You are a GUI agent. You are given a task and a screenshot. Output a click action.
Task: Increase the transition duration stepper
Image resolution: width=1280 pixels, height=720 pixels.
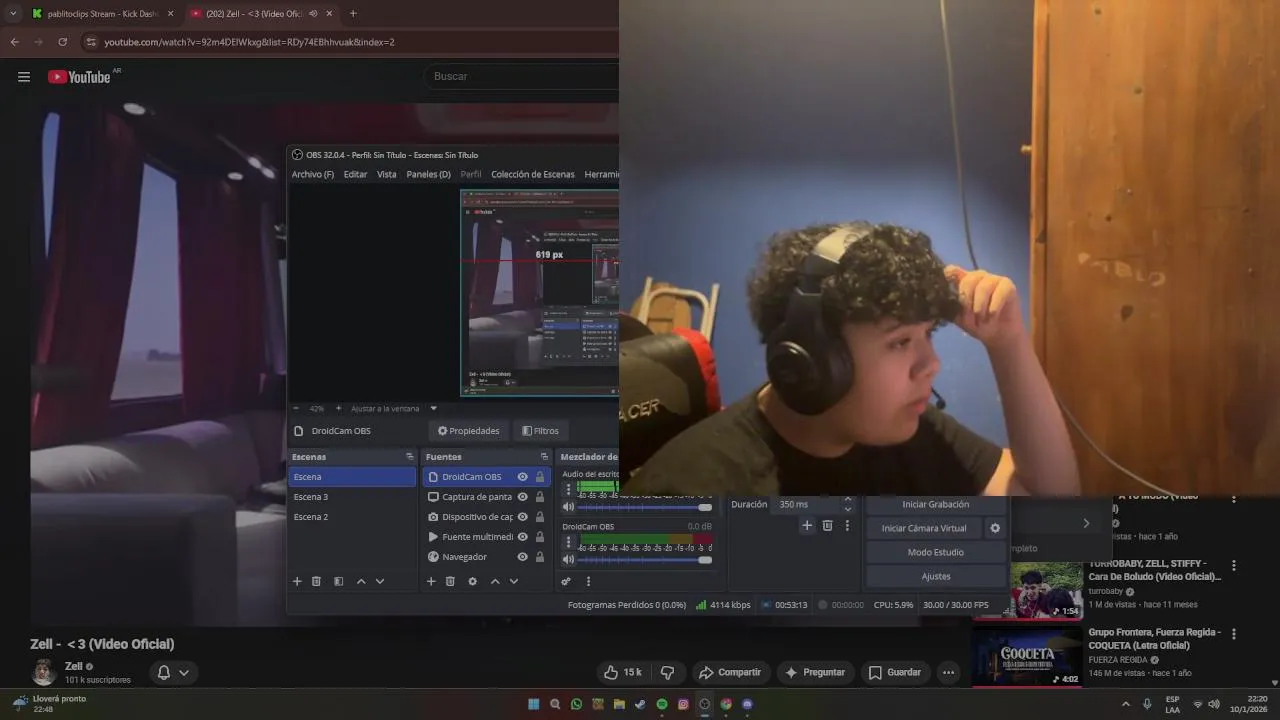(x=848, y=499)
